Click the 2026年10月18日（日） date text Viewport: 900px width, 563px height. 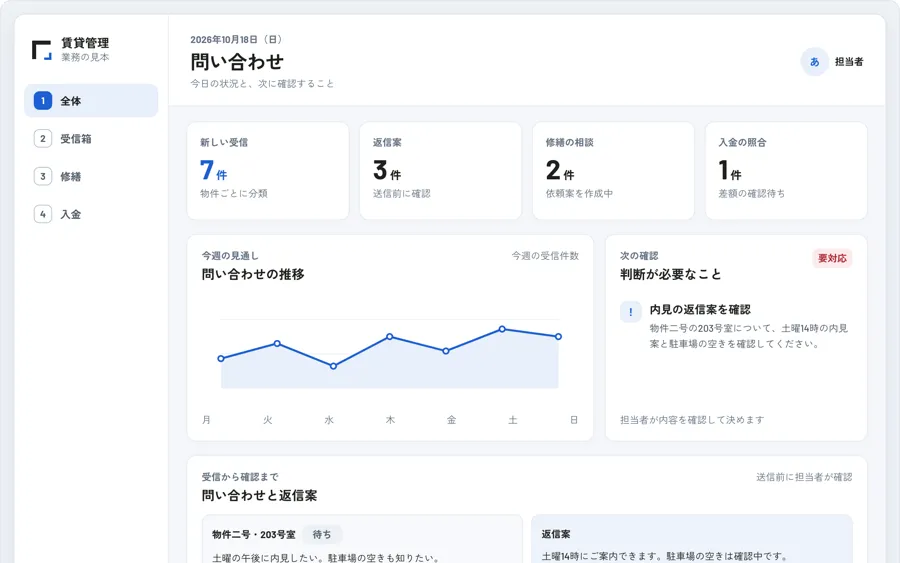[238, 39]
